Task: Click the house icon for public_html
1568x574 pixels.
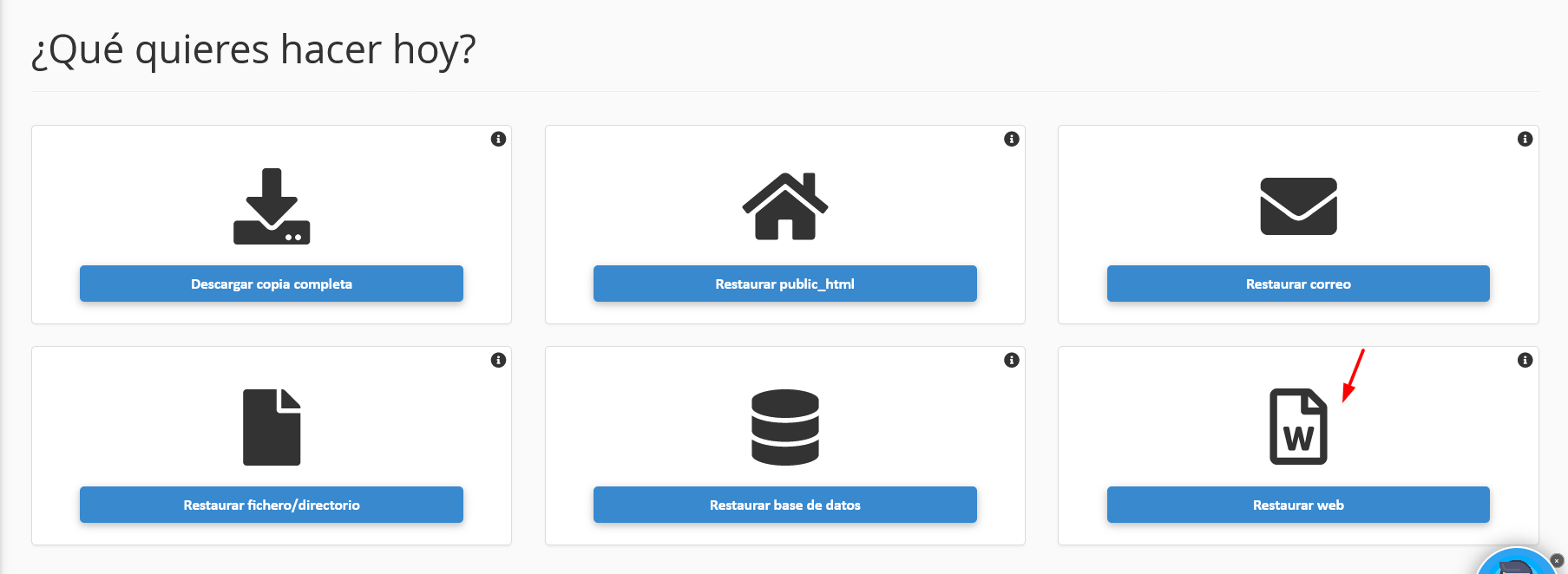Action: [x=785, y=206]
